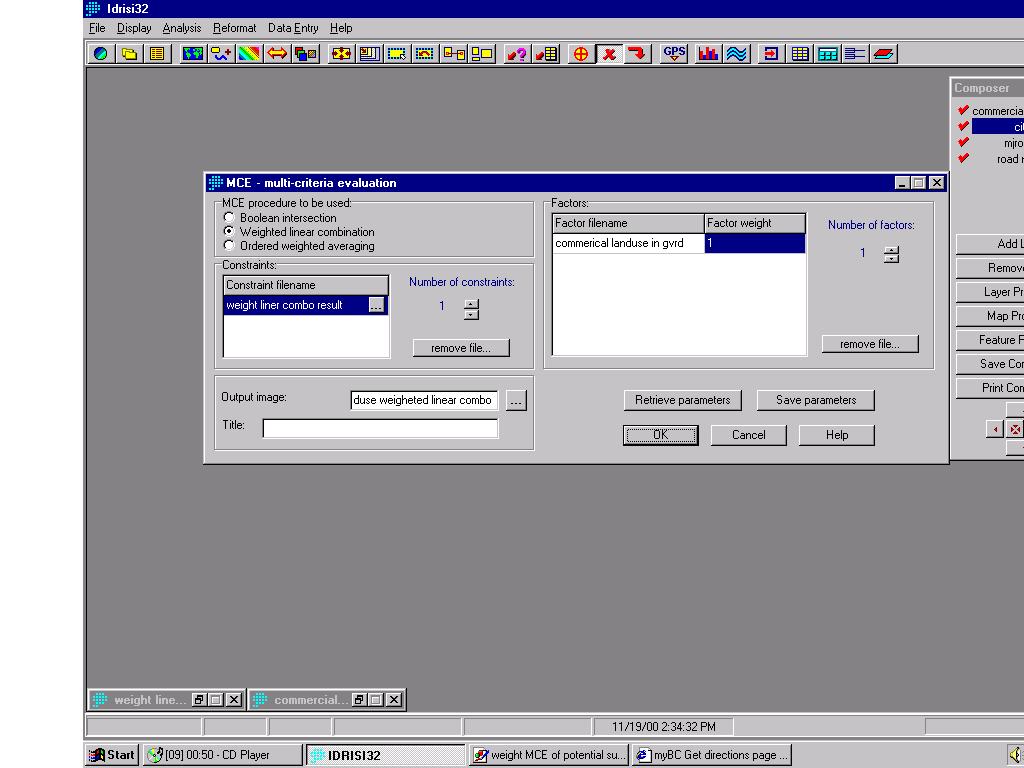The image size is (1024, 768).
Task: Click the red crosshair circle toolbar icon
Action: (x=580, y=54)
